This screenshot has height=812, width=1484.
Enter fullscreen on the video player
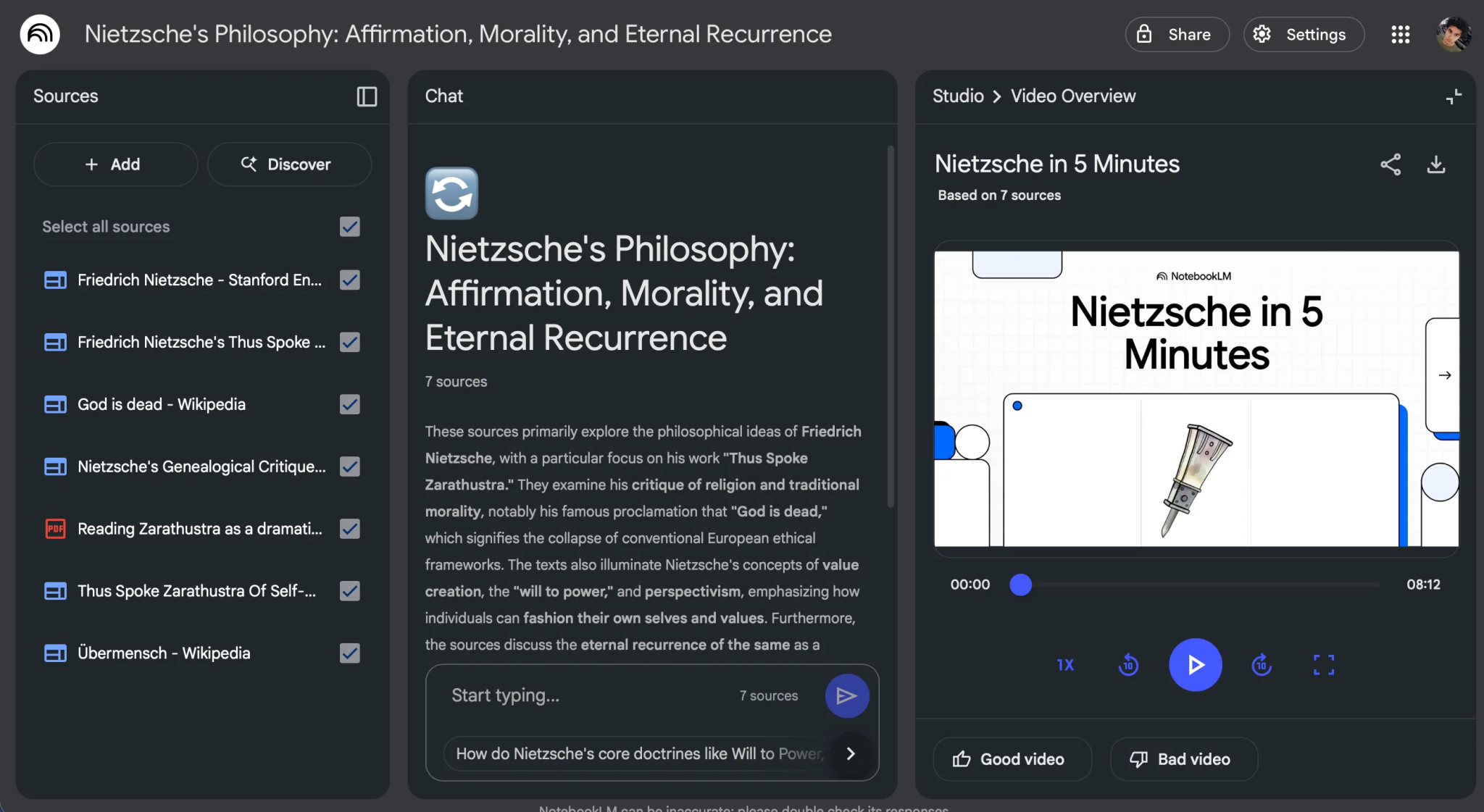pyautogui.click(x=1325, y=664)
